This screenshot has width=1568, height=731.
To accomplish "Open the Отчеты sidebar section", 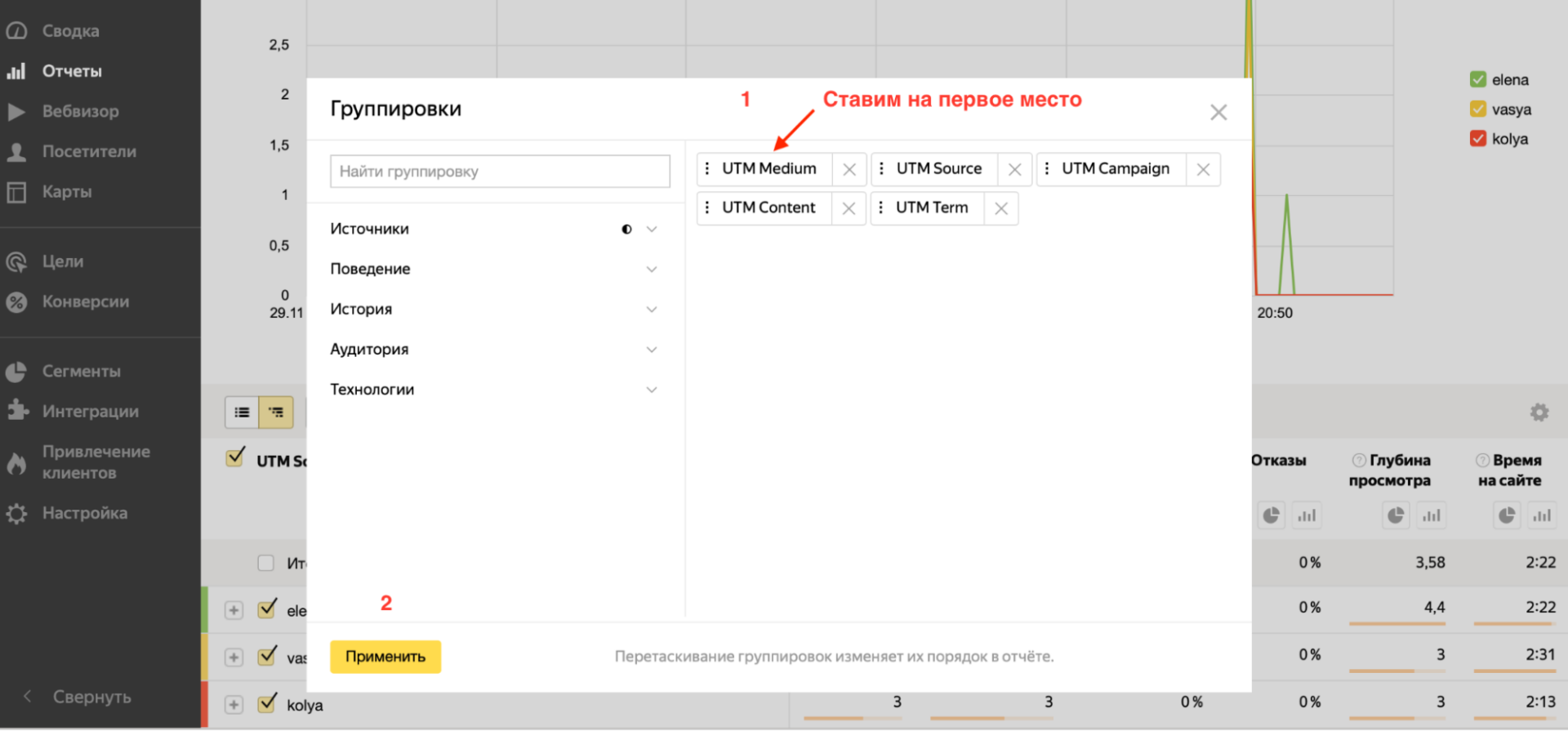I will tap(72, 71).
